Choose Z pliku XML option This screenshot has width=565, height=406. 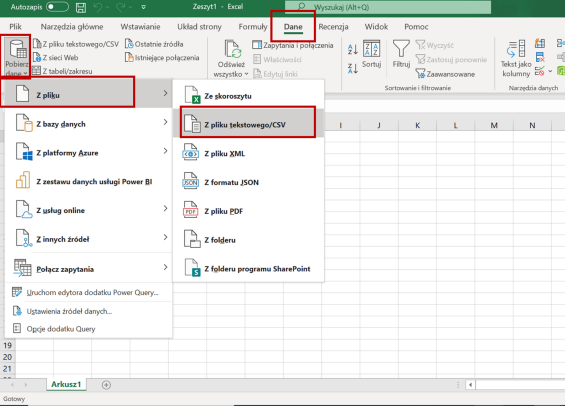248,153
